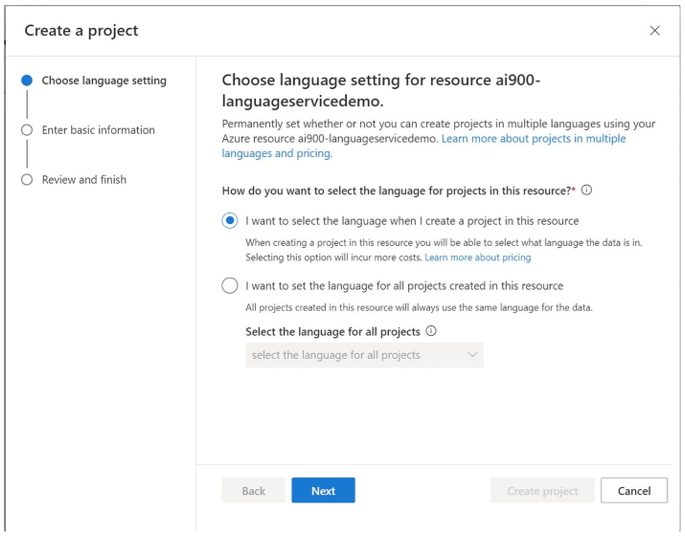Go to Review and finish step label
Screen dimensions: 685x539
point(84,180)
